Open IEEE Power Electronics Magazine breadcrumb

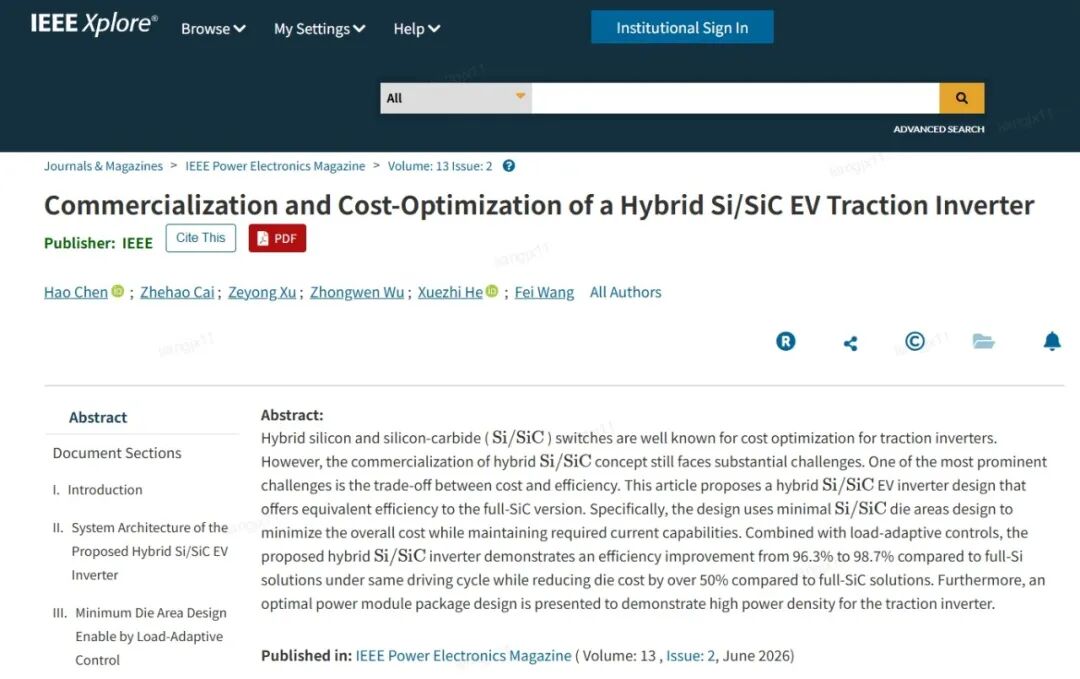pyautogui.click(x=275, y=166)
